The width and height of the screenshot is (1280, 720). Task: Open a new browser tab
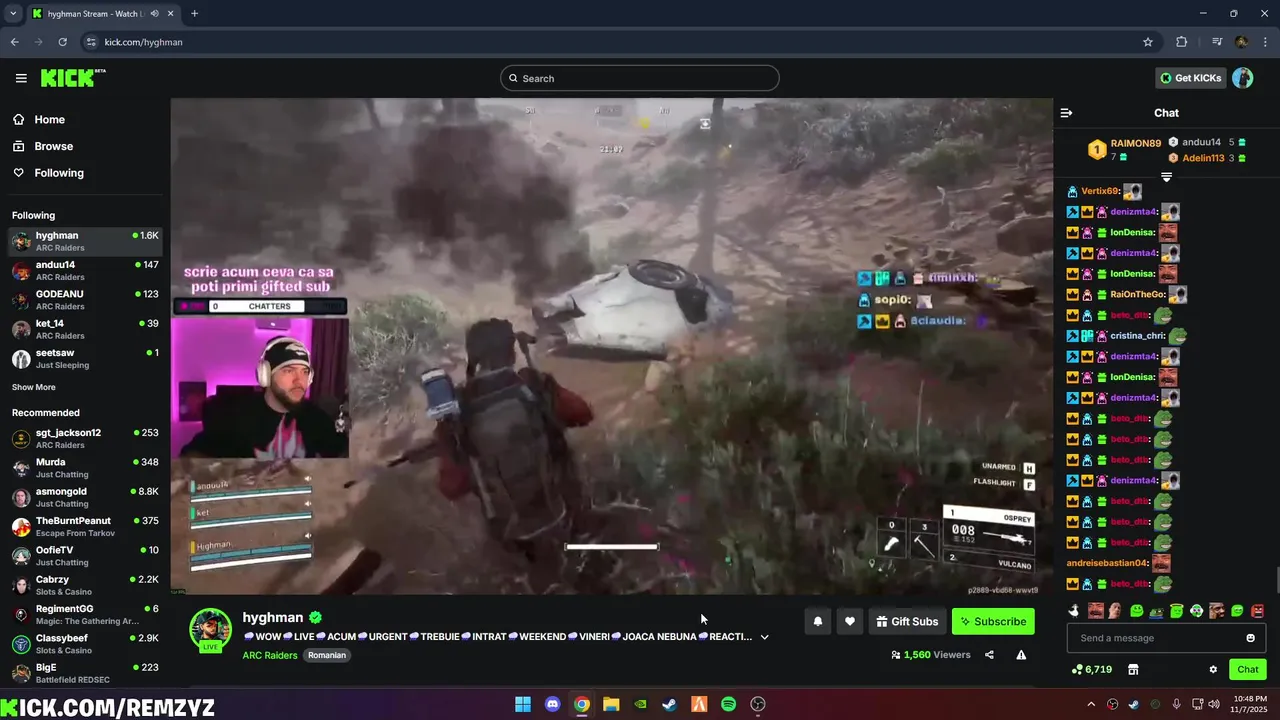pos(194,14)
